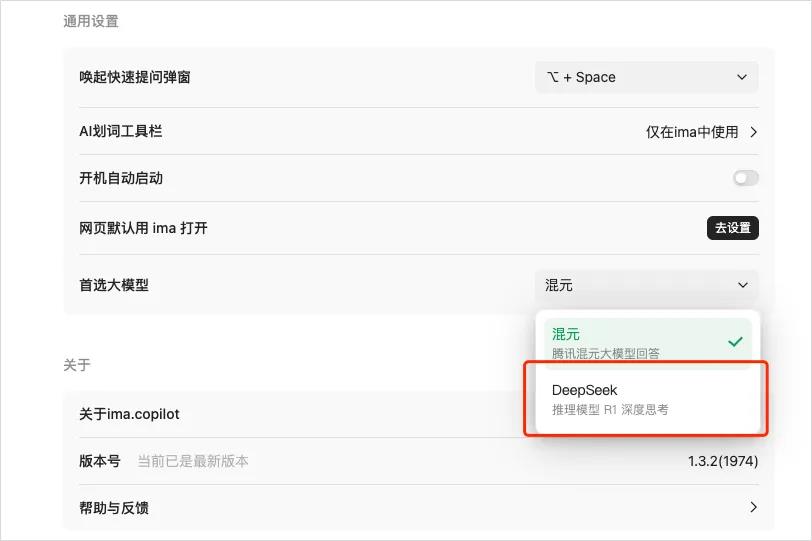Click the 版本号 label
This screenshot has width=812, height=541.
[100, 461]
